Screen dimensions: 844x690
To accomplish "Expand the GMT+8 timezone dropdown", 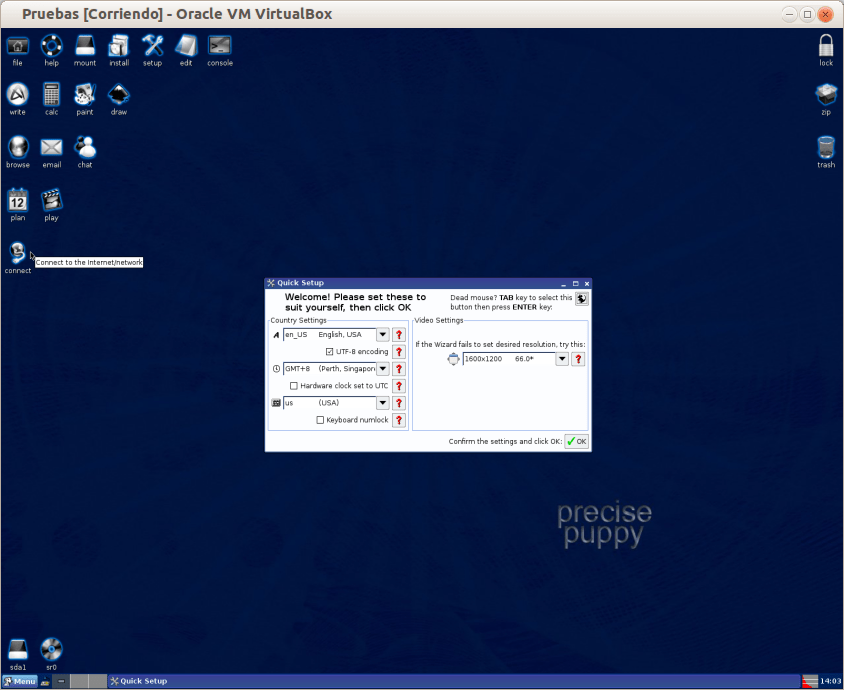I will [382, 368].
